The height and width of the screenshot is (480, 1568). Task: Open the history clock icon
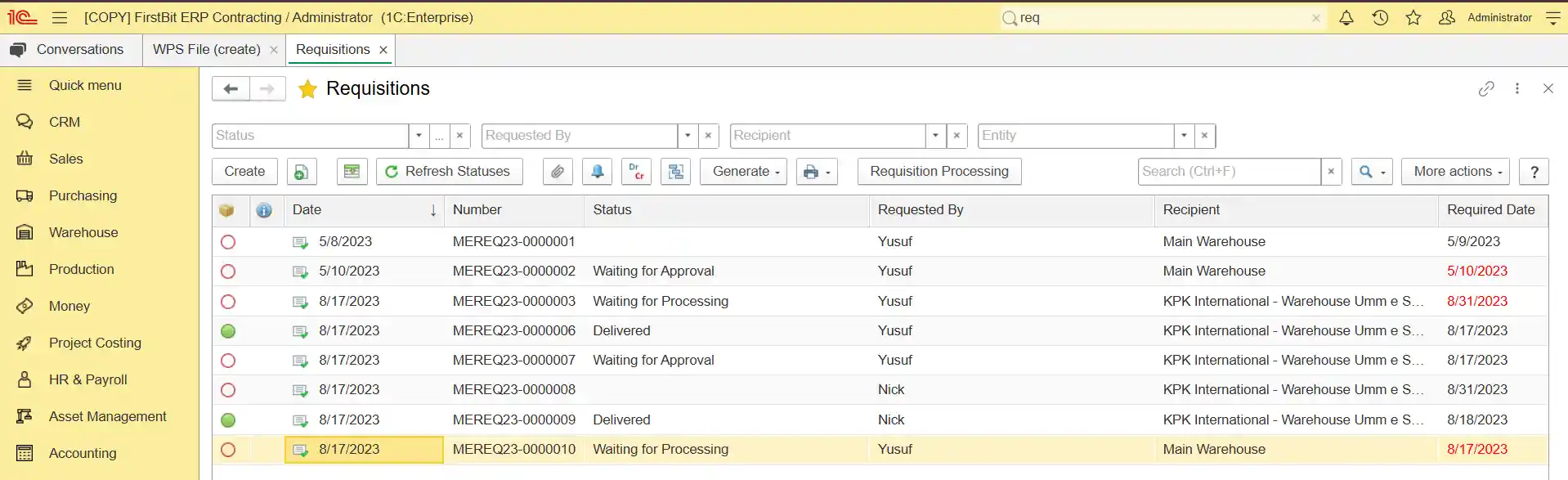(x=1380, y=17)
